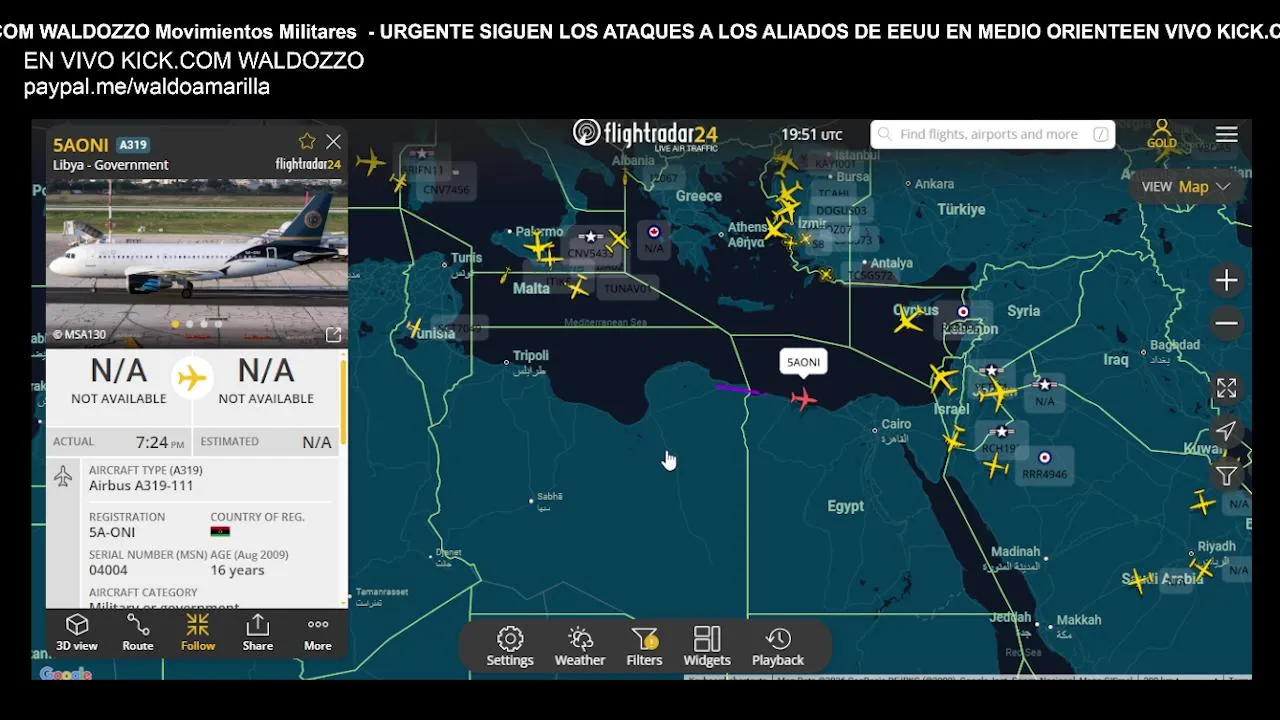The image size is (1280, 720).
Task: Share the 5AONI flight
Action: [x=257, y=633]
